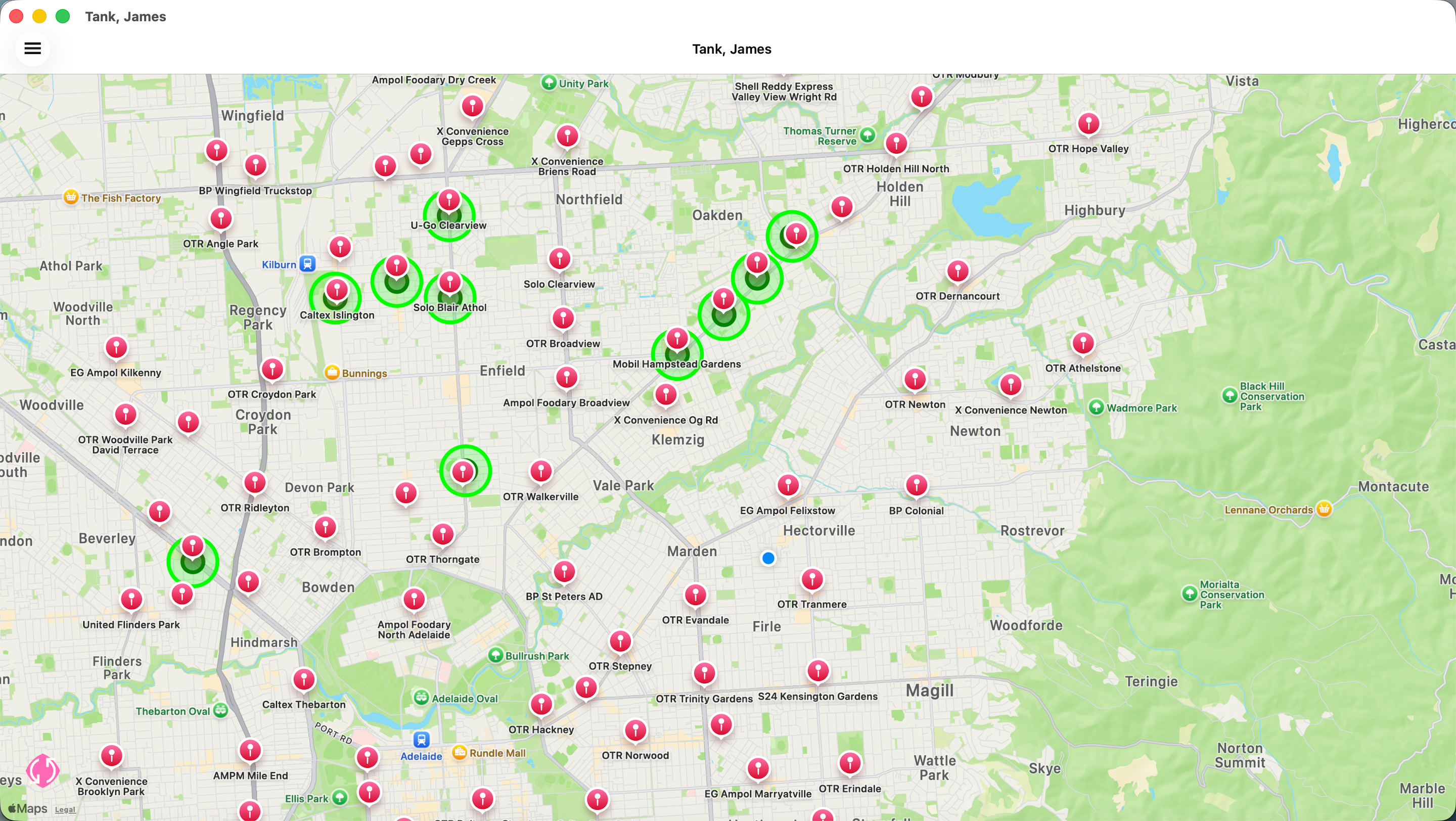Screen dimensions: 1456x821
Task: Click the X Convenience Newton pin
Action: pyautogui.click(x=1011, y=385)
